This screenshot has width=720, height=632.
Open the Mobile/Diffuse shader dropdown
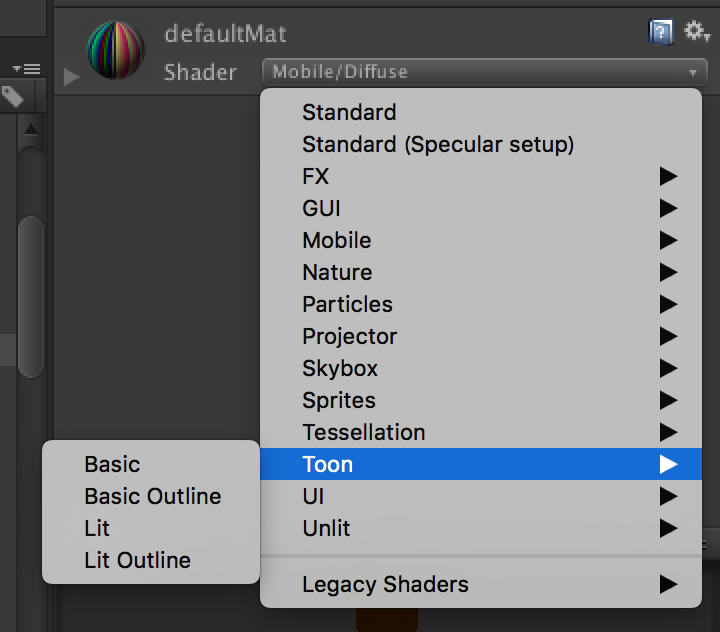point(484,72)
